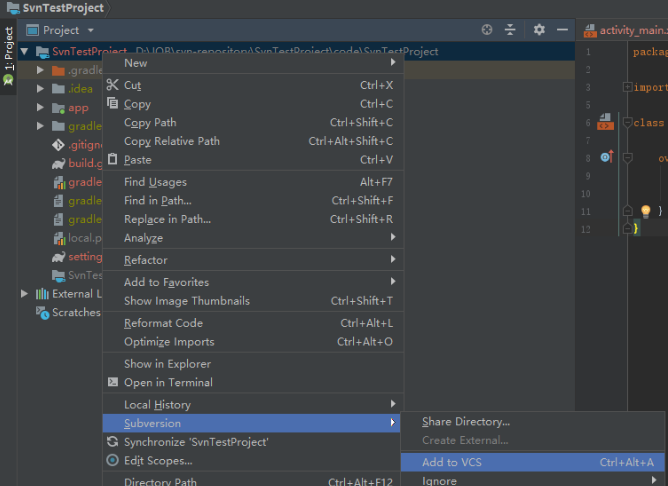
Task: Expand the .idea folder arrow
Action: [x=40, y=89]
